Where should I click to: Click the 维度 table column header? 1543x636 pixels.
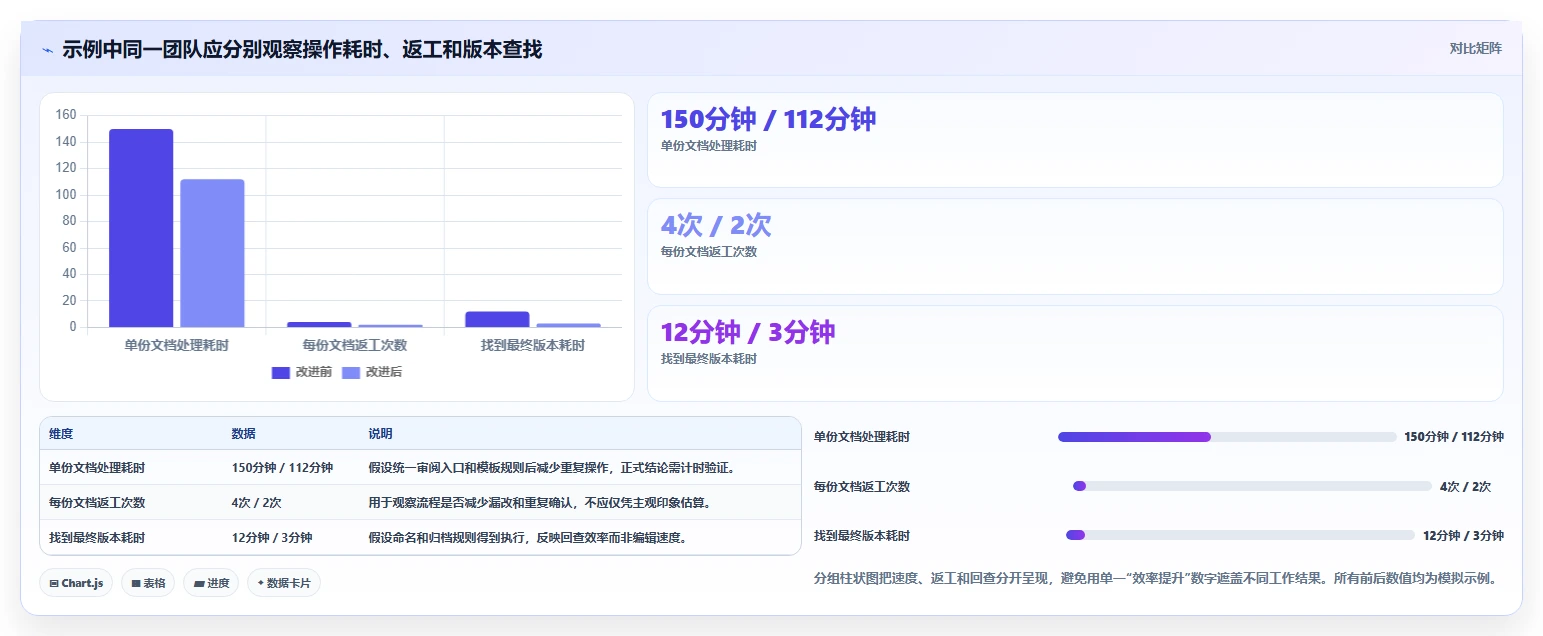pyautogui.click(x=61, y=434)
